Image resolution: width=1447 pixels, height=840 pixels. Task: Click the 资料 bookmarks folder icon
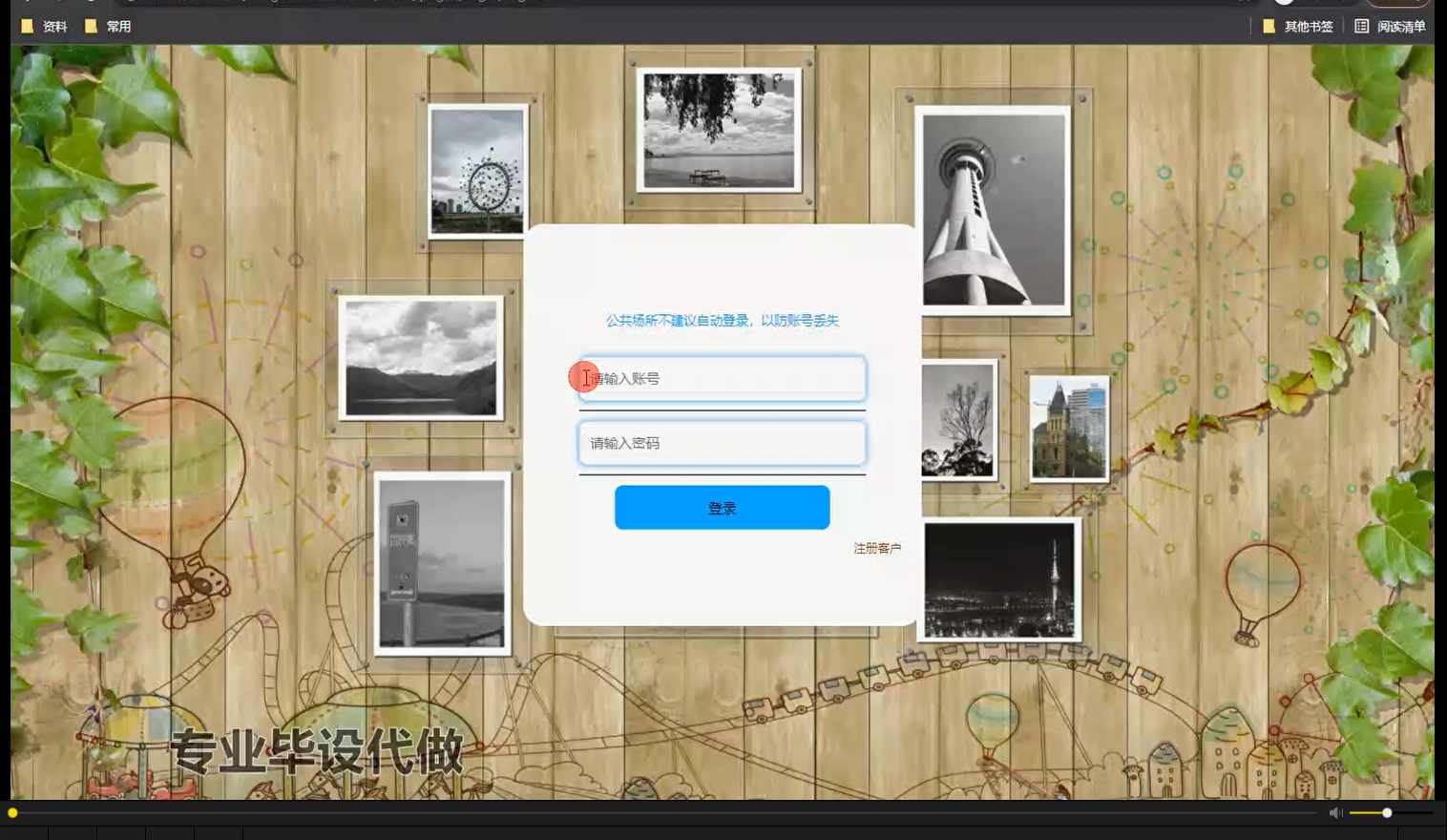[x=28, y=26]
